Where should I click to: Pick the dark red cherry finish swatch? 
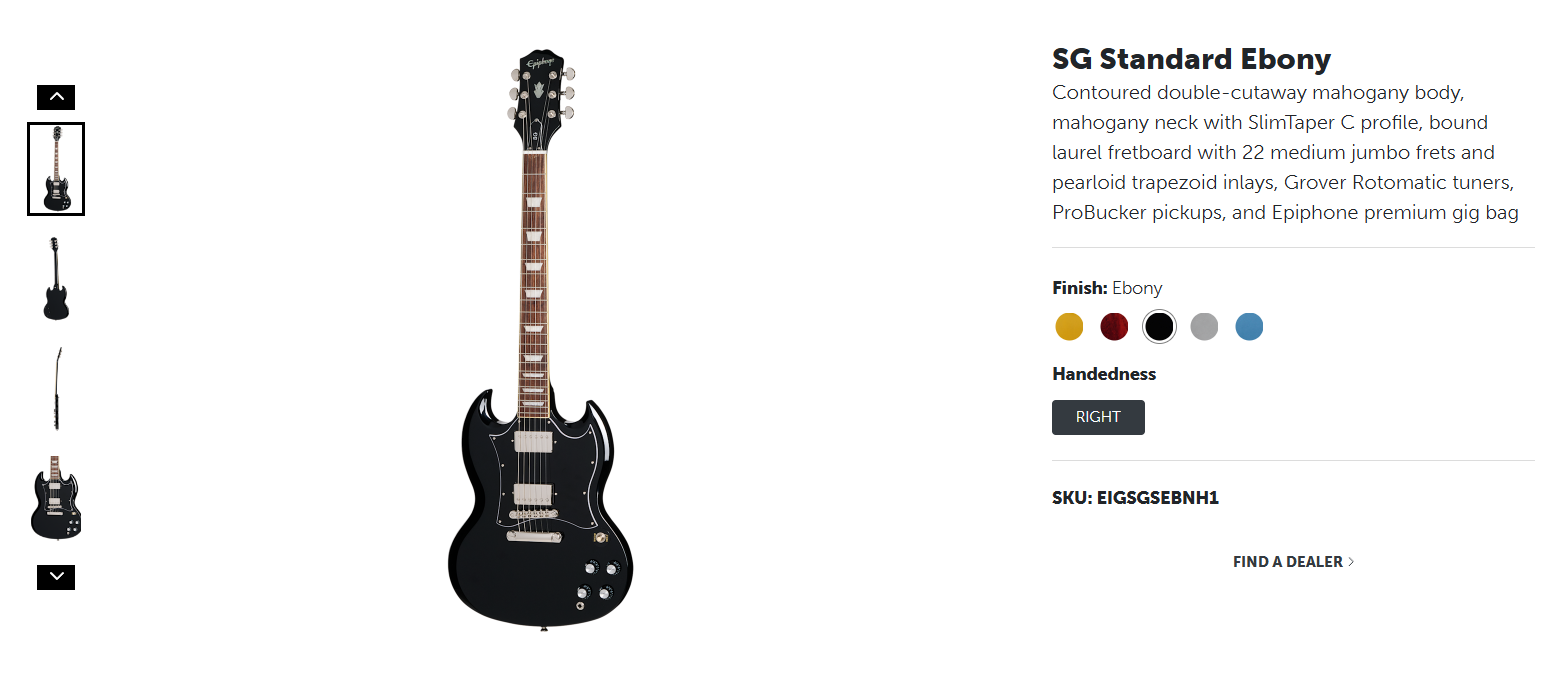coord(1114,326)
